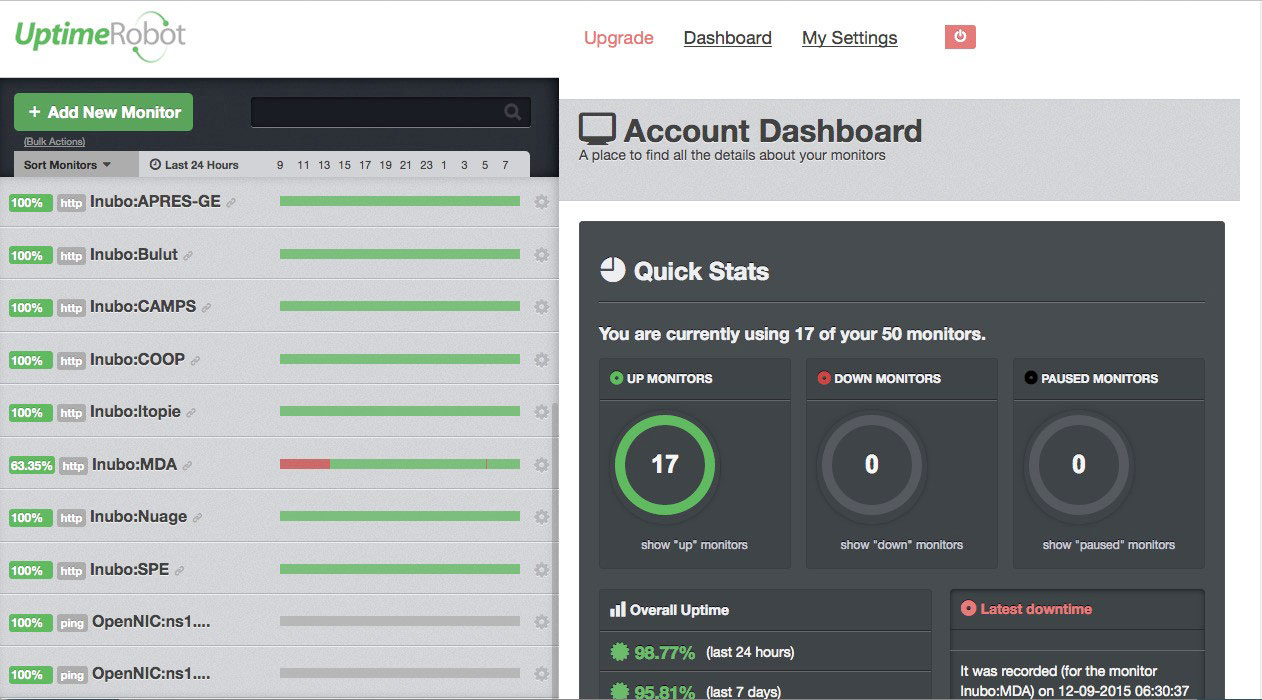
Task: Click the red power logout icon
Action: pyautogui.click(x=959, y=37)
